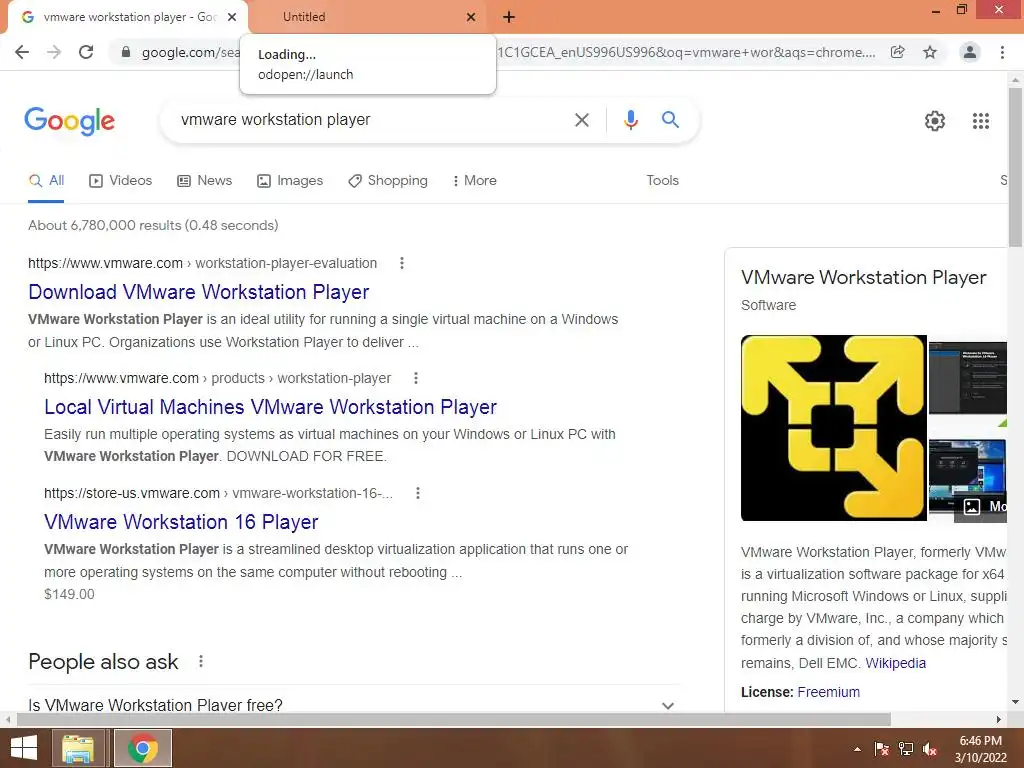Image resolution: width=1024 pixels, height=768 pixels.
Task: Open Local Virtual Machines VMware Workstation Player
Action: point(270,407)
